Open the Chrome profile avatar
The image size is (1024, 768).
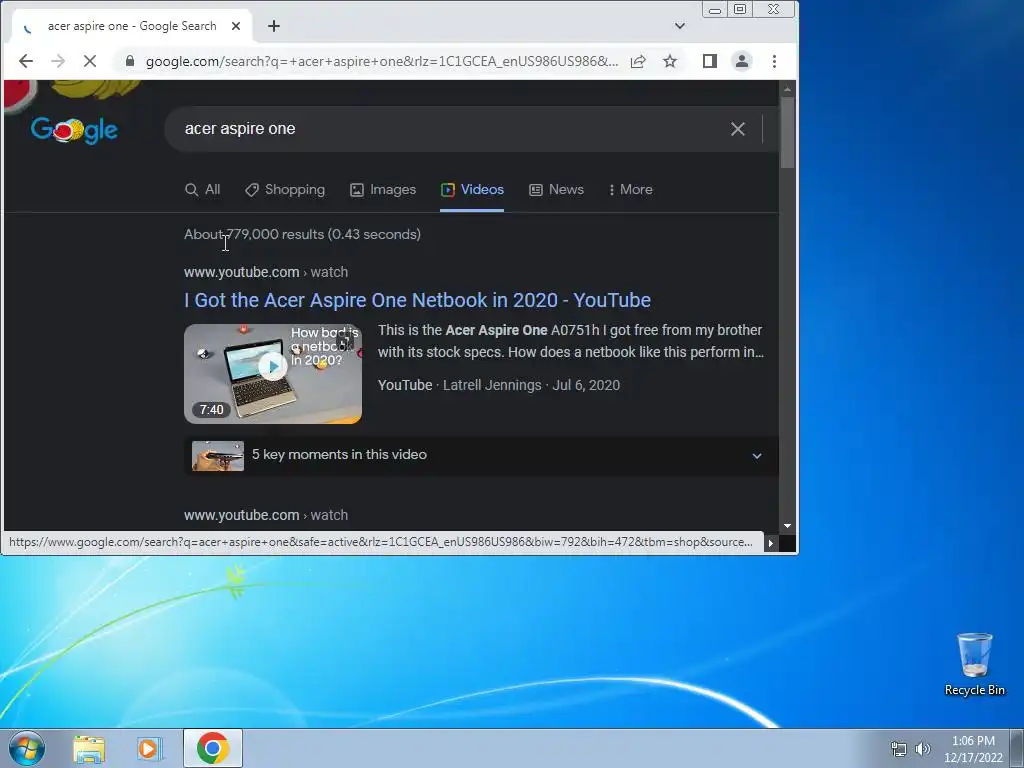(742, 61)
